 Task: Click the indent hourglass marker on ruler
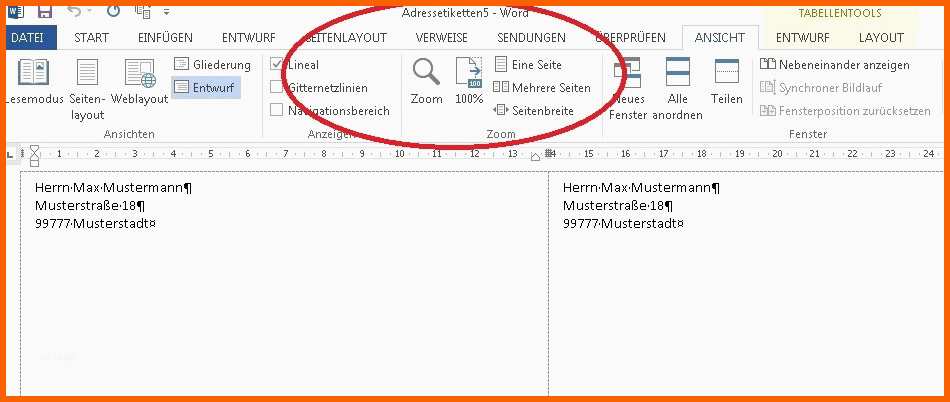pos(35,154)
